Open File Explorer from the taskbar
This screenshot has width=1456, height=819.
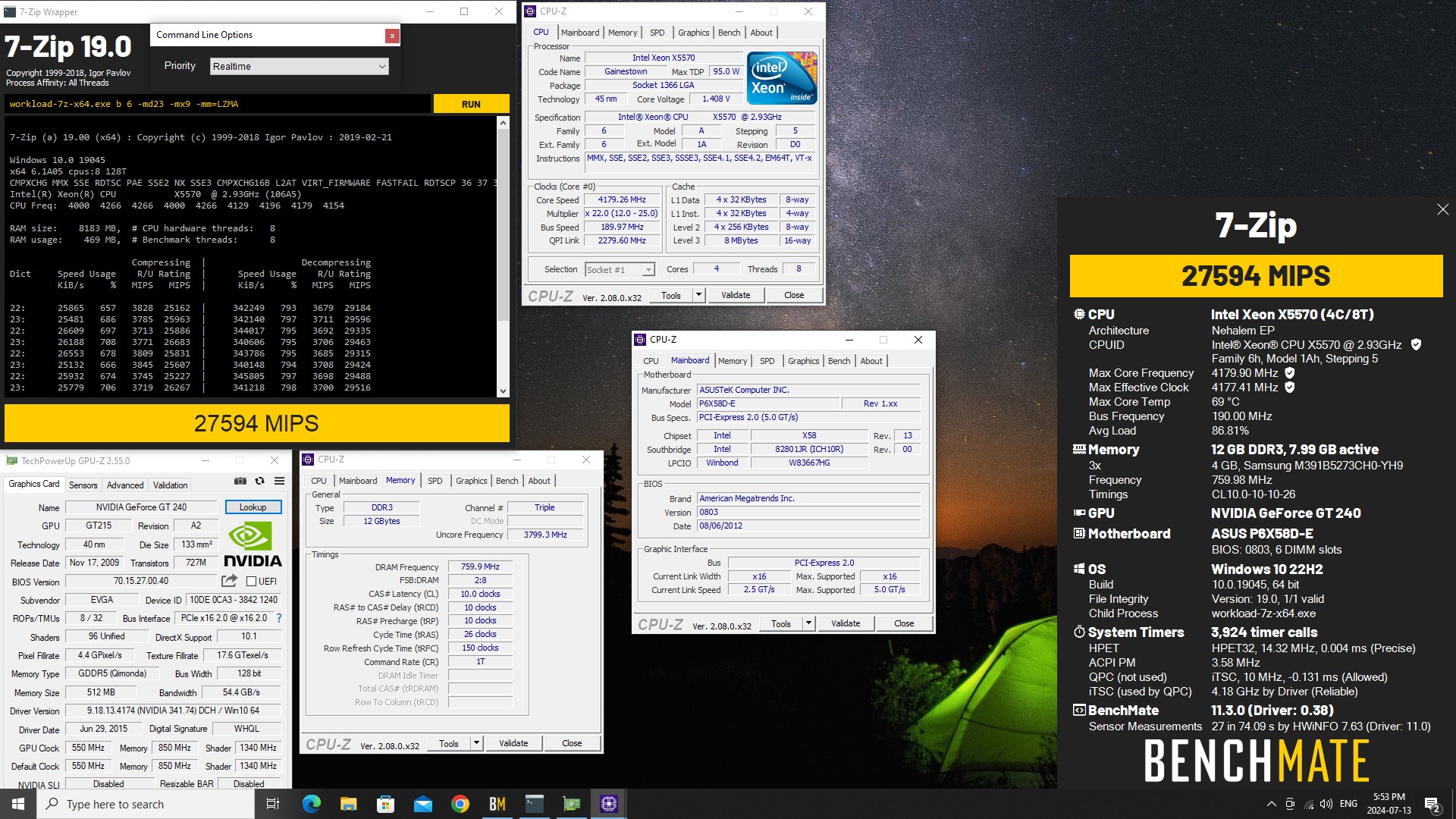(348, 804)
